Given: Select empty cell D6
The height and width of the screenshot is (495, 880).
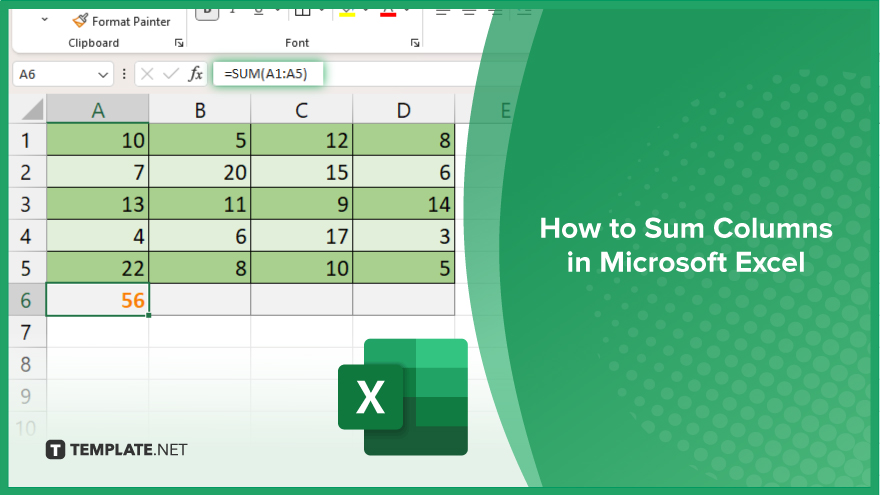Looking at the screenshot, I should pos(404,300).
